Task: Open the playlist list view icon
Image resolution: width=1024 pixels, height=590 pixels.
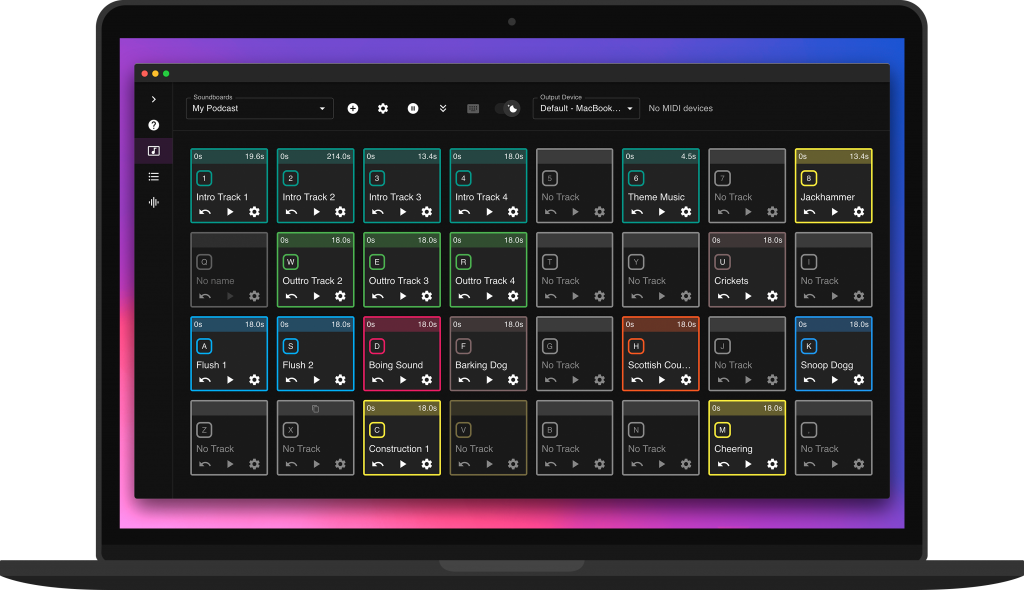Action: click(154, 177)
